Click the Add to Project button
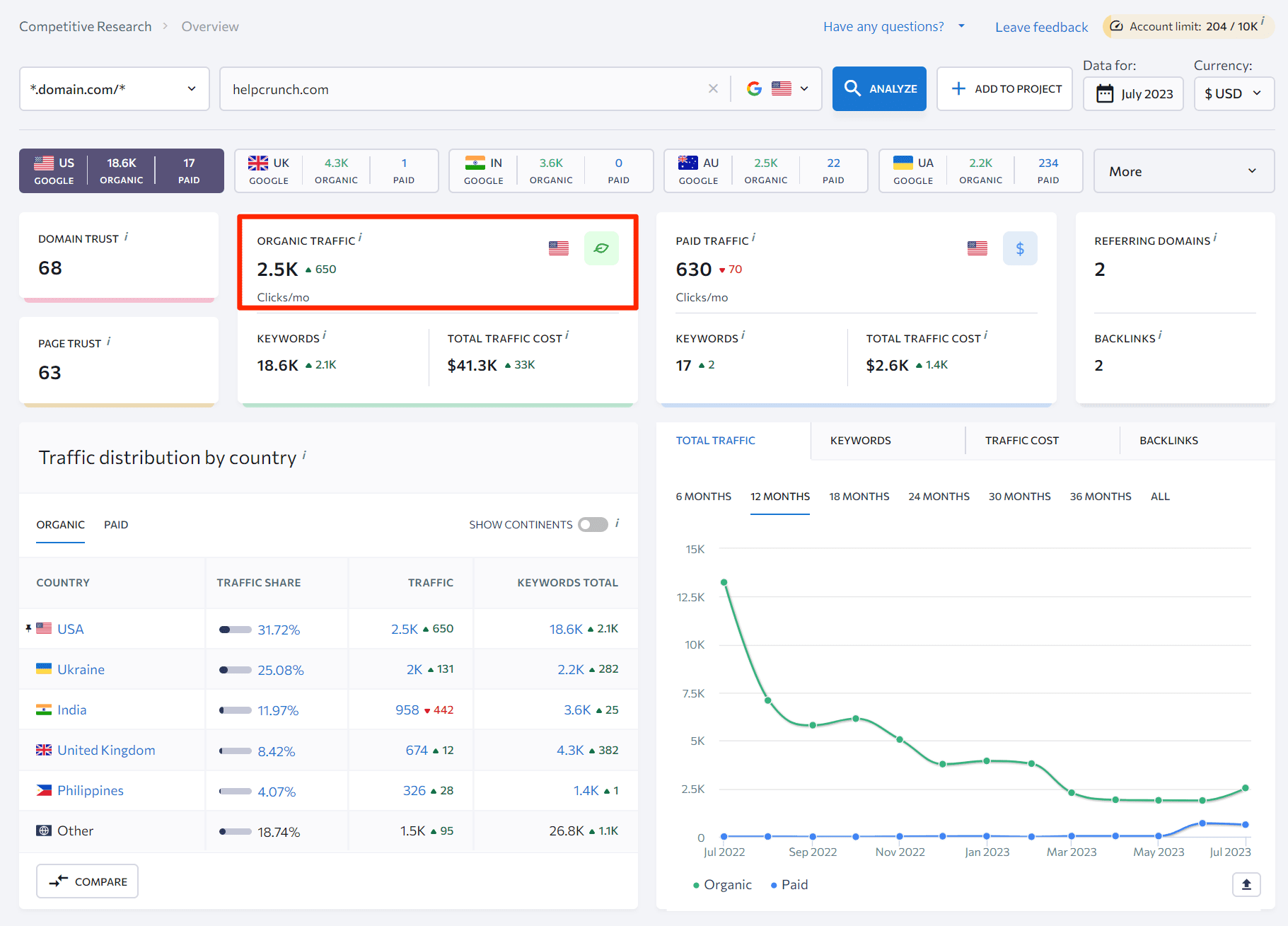This screenshot has width=1288, height=926. [1004, 88]
